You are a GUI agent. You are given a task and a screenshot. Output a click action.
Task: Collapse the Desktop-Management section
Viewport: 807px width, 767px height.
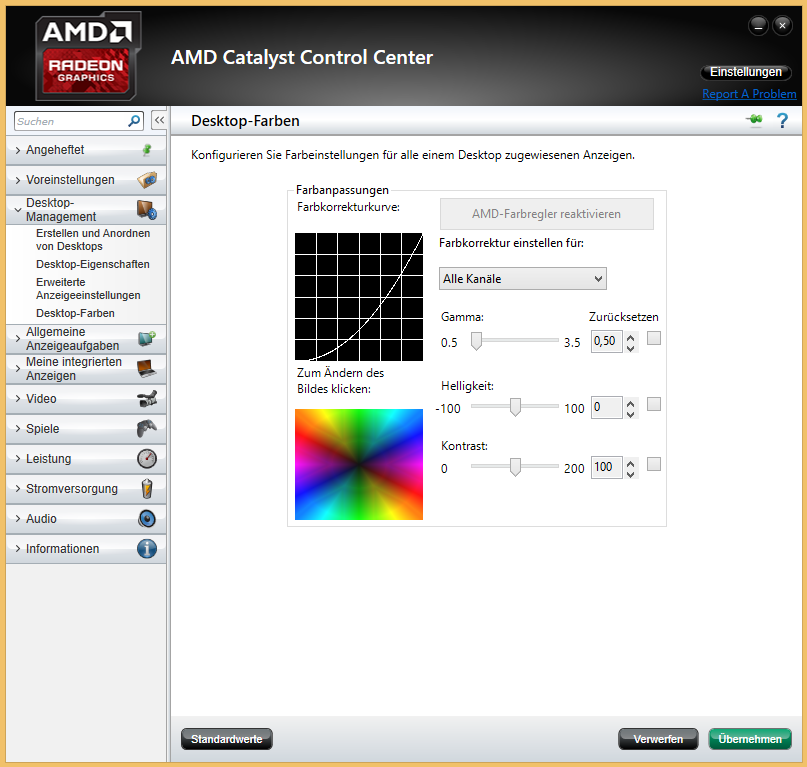18,210
